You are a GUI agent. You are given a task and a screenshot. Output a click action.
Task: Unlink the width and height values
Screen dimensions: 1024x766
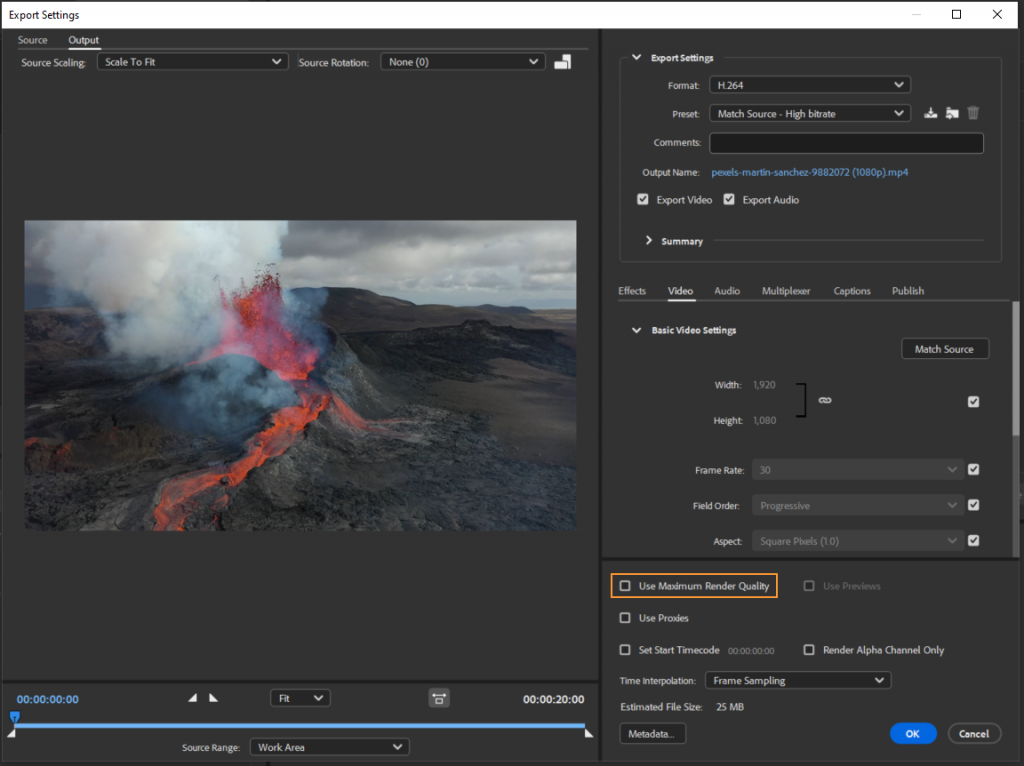[x=824, y=400]
